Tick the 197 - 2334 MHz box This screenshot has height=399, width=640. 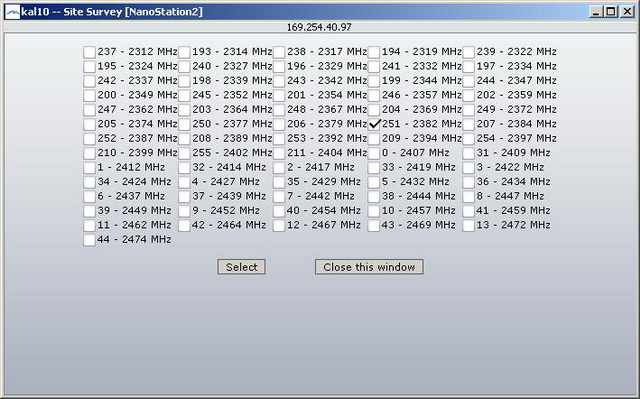(469, 66)
